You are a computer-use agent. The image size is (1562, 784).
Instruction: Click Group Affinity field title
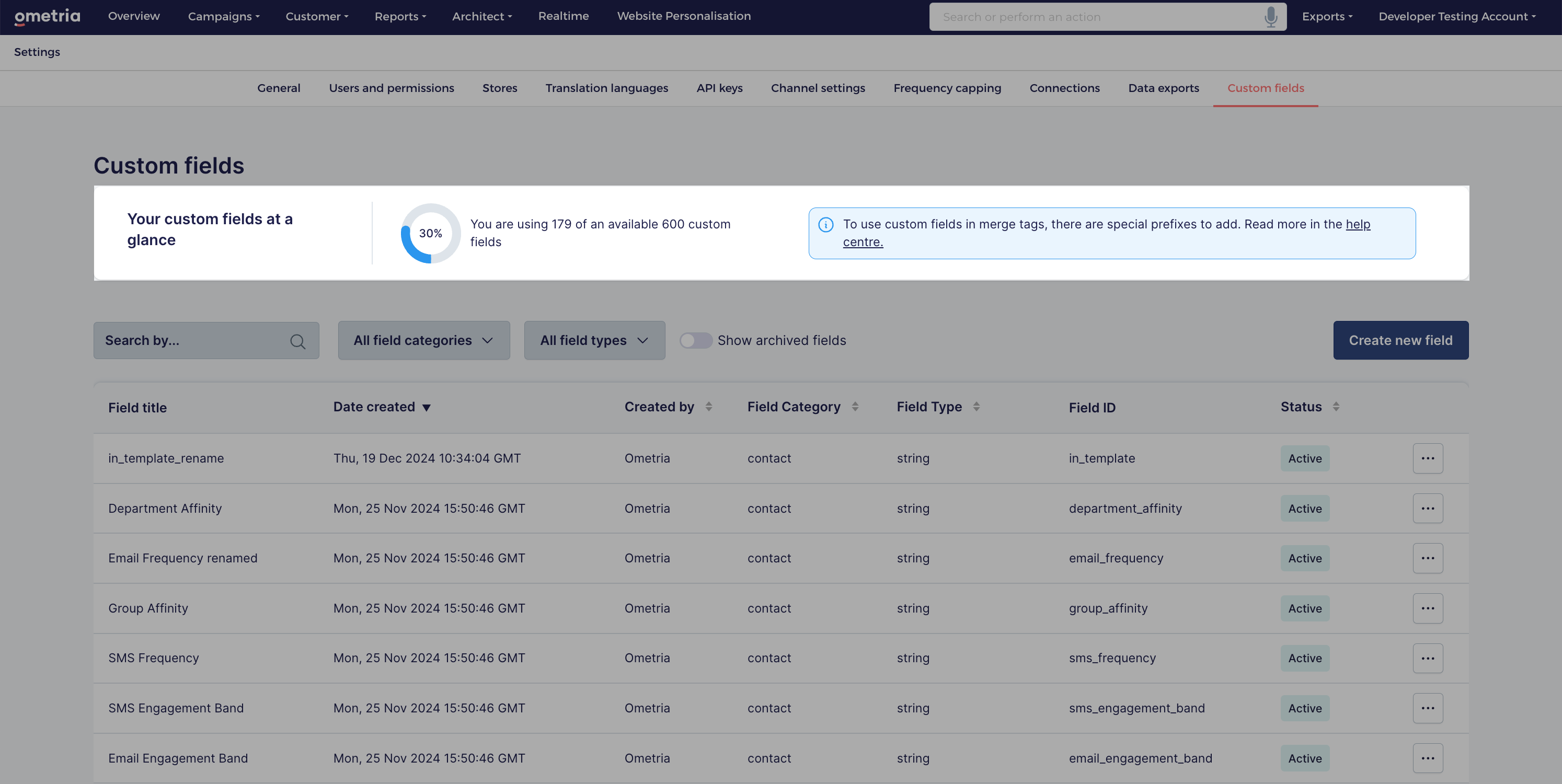click(148, 608)
